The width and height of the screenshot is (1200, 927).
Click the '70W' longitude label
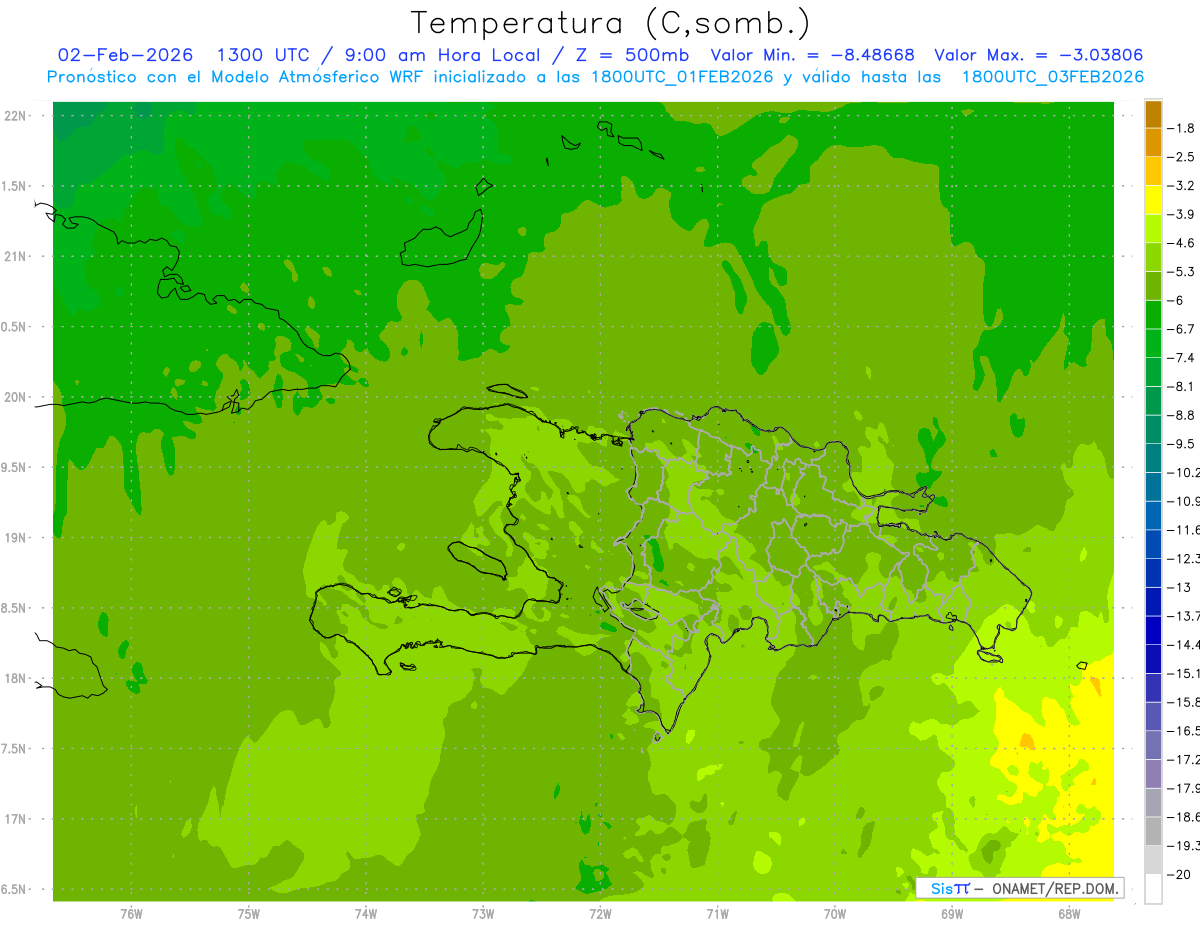click(835, 913)
